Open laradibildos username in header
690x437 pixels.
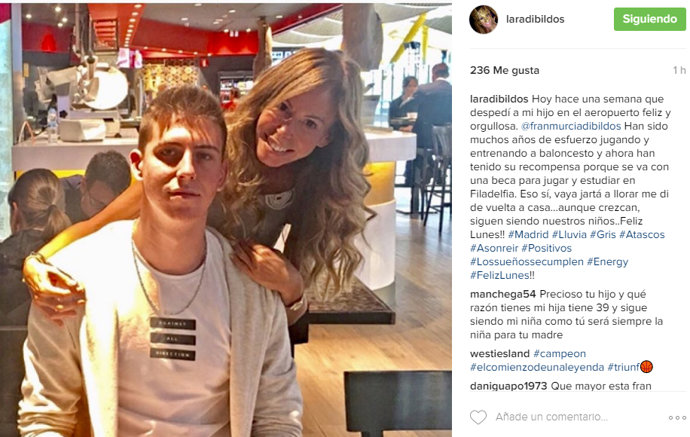[535, 19]
